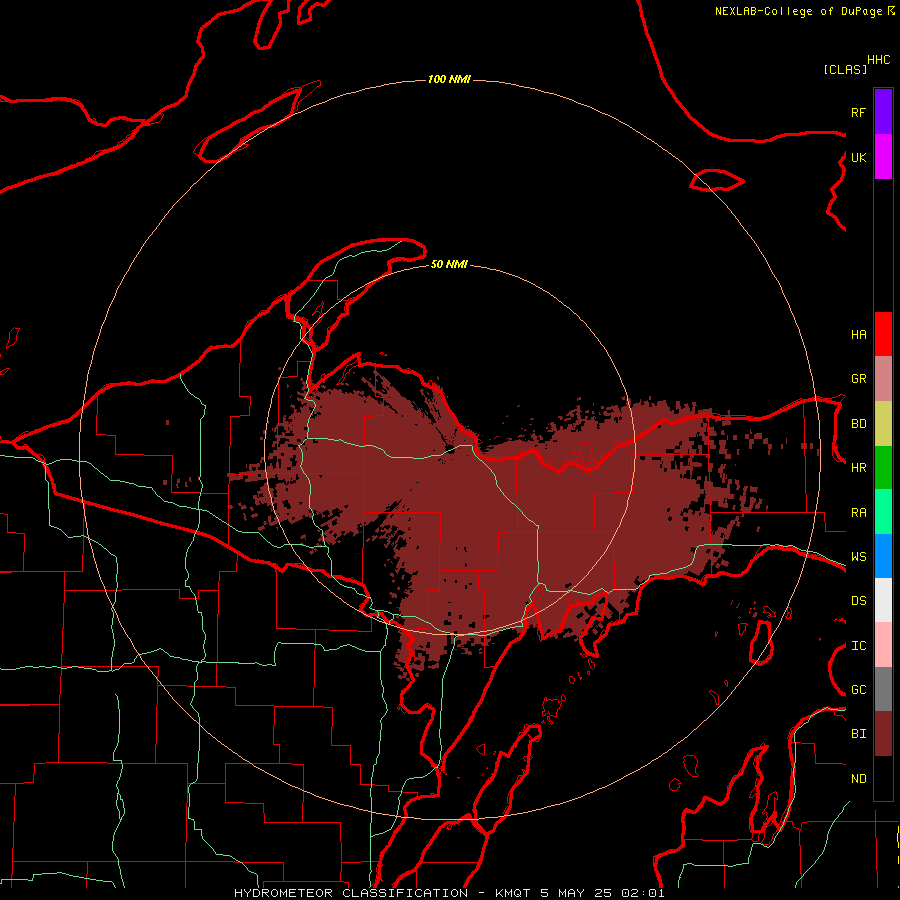The height and width of the screenshot is (900, 900).
Task: Click the GC legend label
Action: point(858,690)
